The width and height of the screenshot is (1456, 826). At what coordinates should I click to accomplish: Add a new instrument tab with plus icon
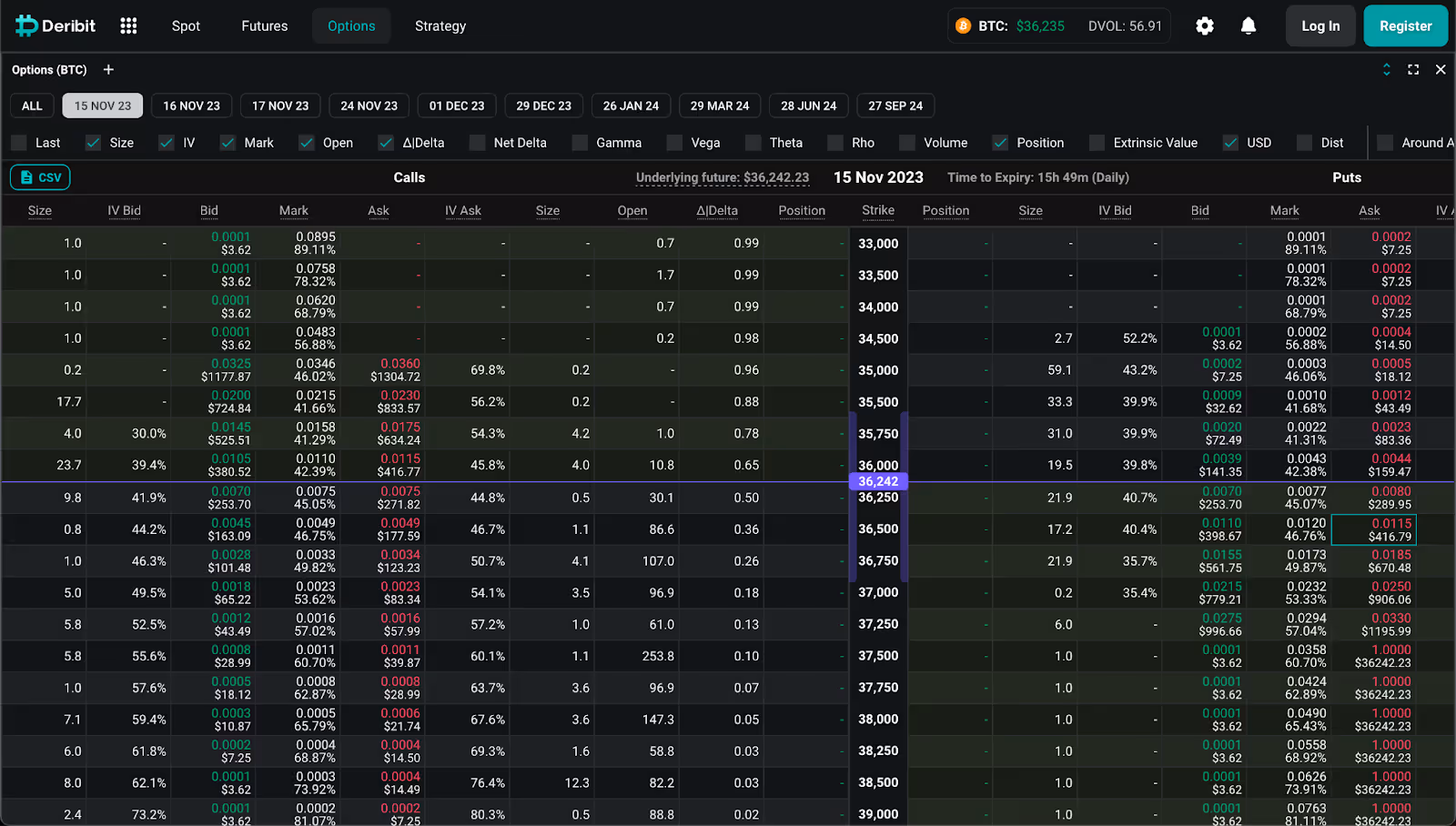tap(107, 69)
